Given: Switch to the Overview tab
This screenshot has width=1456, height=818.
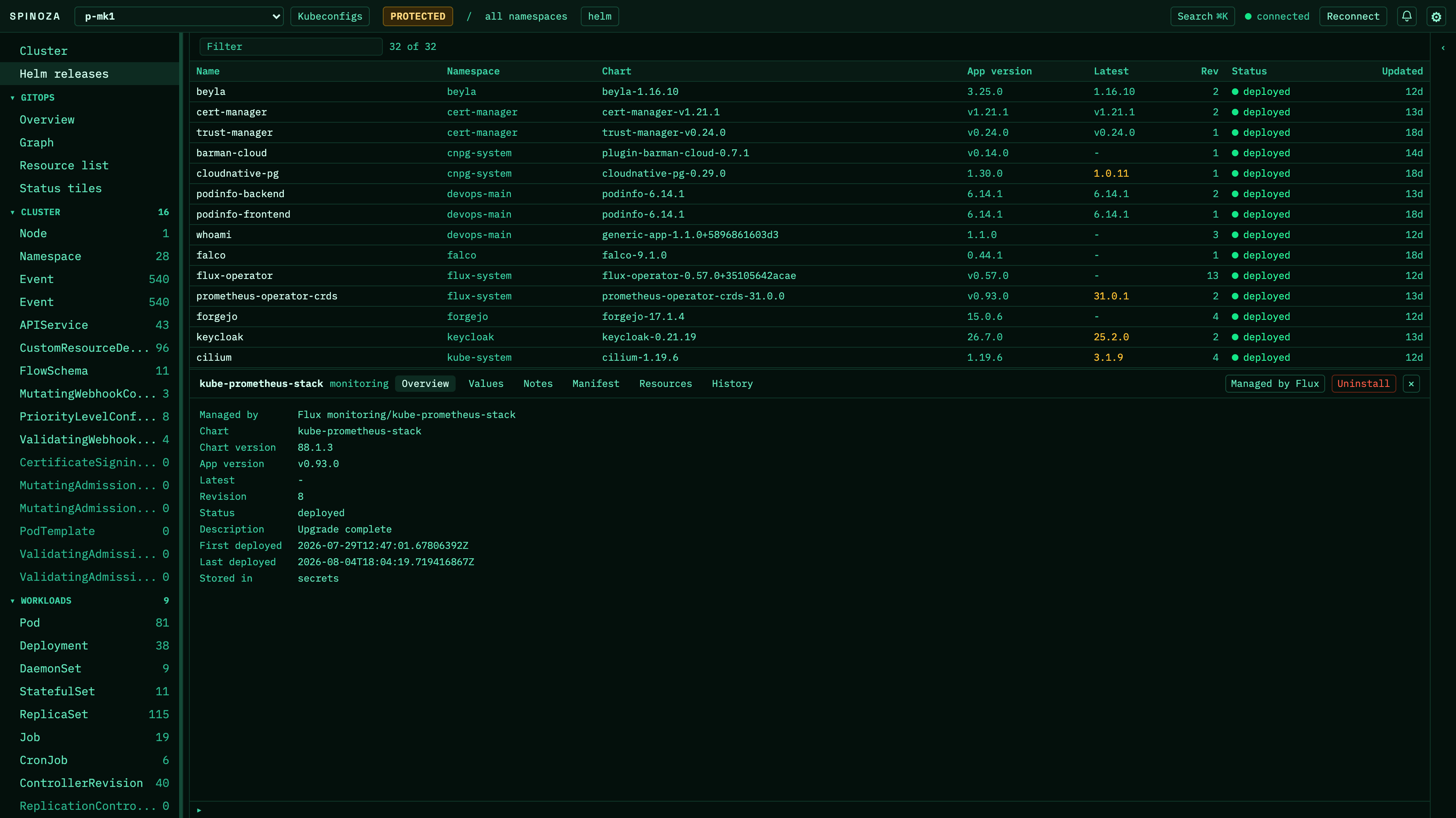Looking at the screenshot, I should pos(425,384).
